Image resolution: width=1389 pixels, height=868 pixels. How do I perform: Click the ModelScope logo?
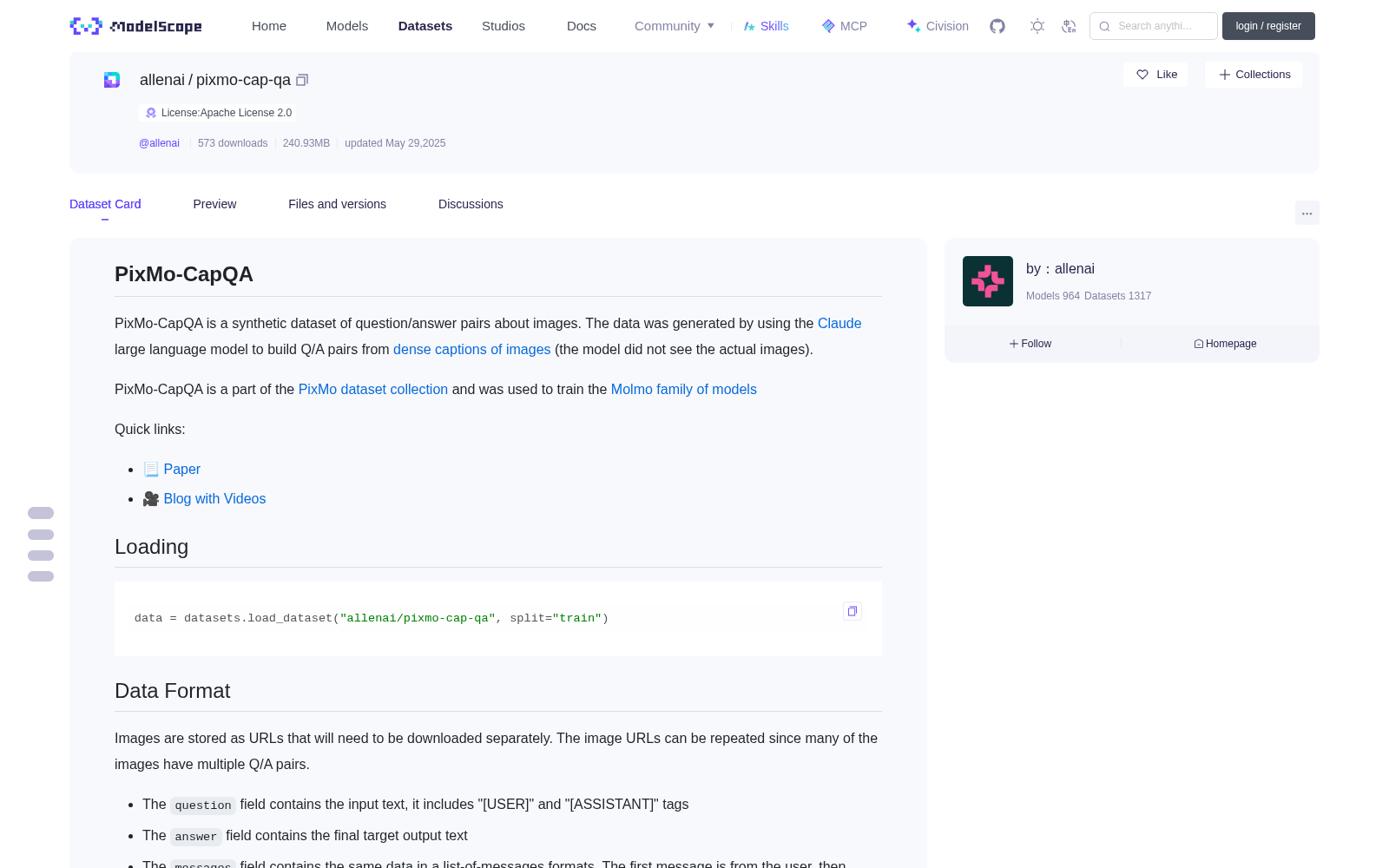pyautogui.click(x=136, y=26)
